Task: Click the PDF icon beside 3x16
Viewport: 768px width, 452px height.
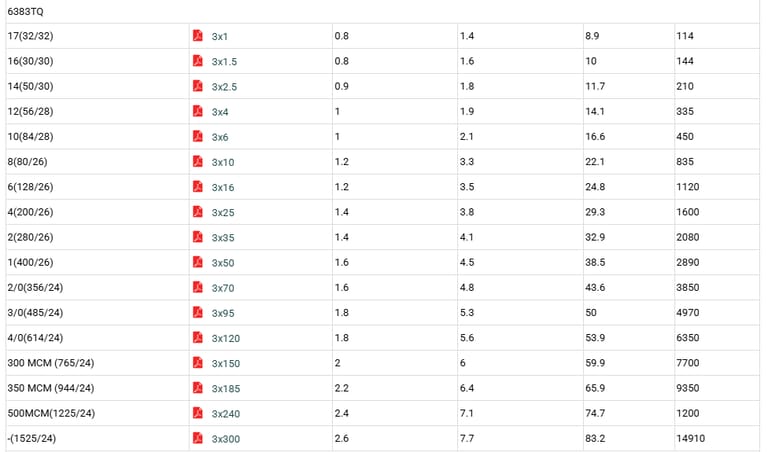Action: click(198, 187)
